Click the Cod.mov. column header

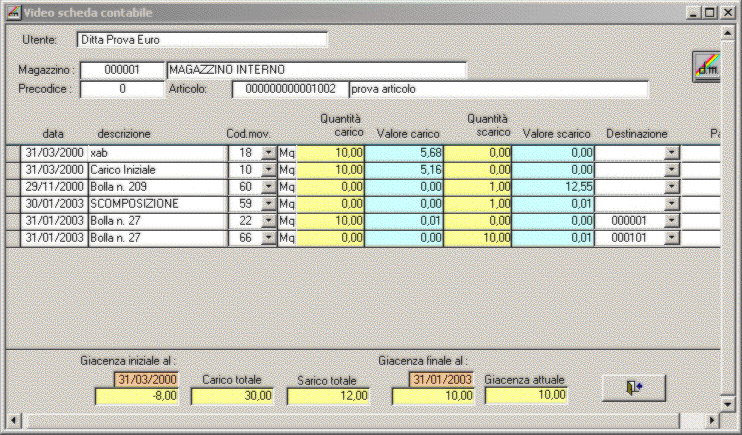point(248,134)
